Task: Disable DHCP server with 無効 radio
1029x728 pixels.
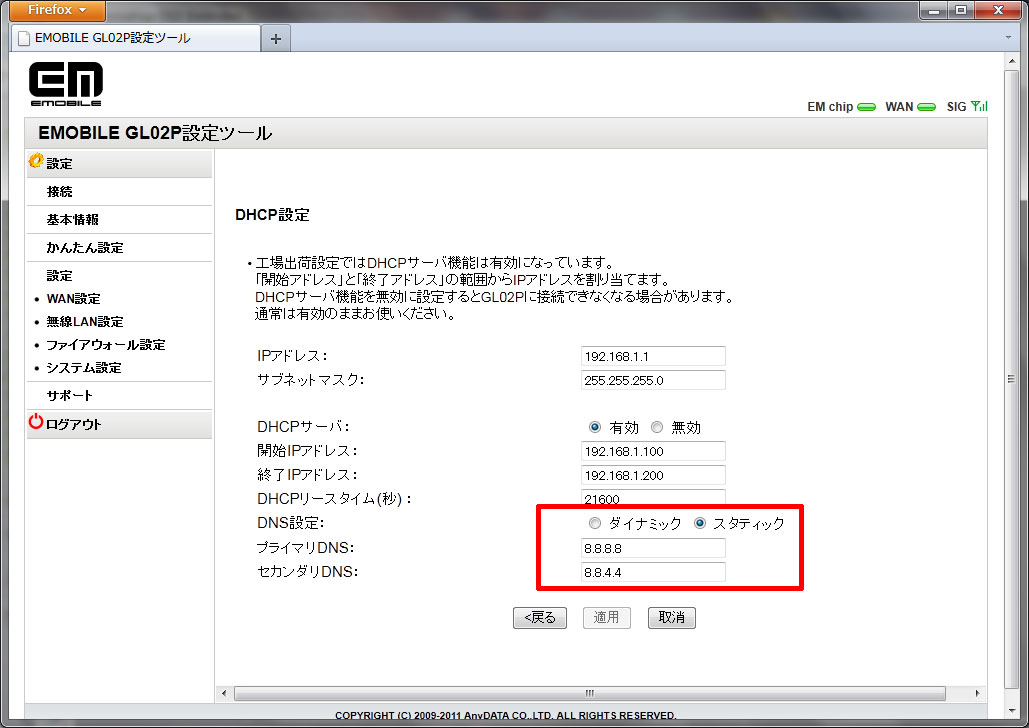Action: click(x=657, y=427)
